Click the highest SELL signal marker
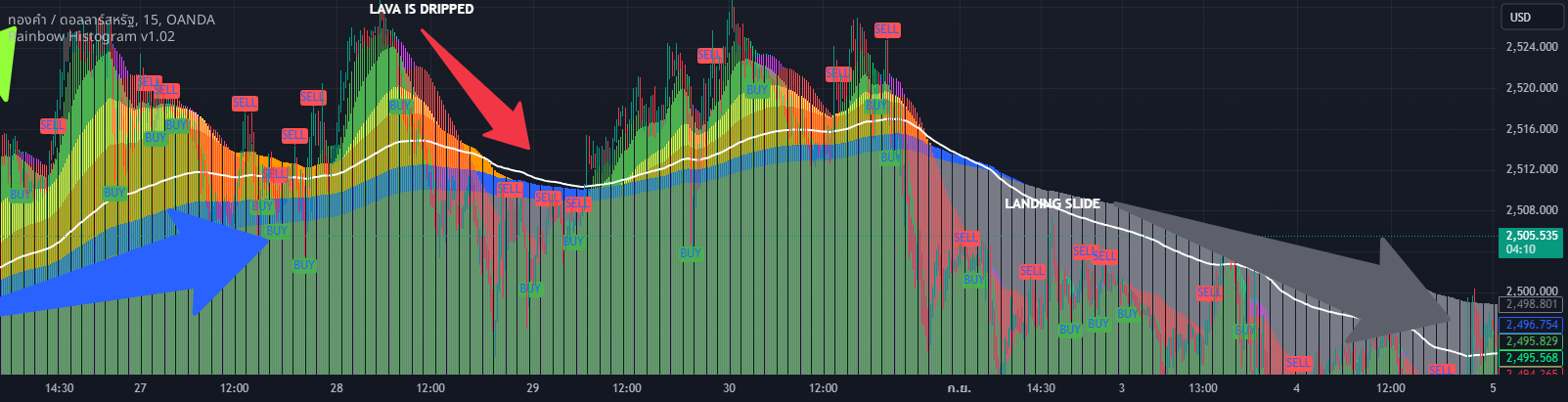Image resolution: width=1568 pixels, height=402 pixels. point(887,30)
